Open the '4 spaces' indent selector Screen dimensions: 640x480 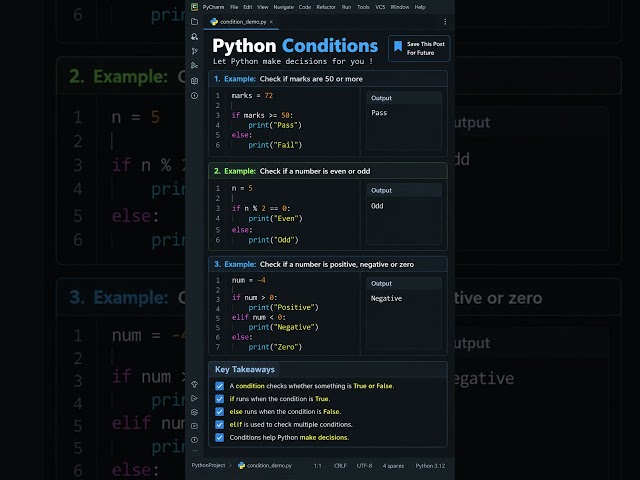click(393, 466)
